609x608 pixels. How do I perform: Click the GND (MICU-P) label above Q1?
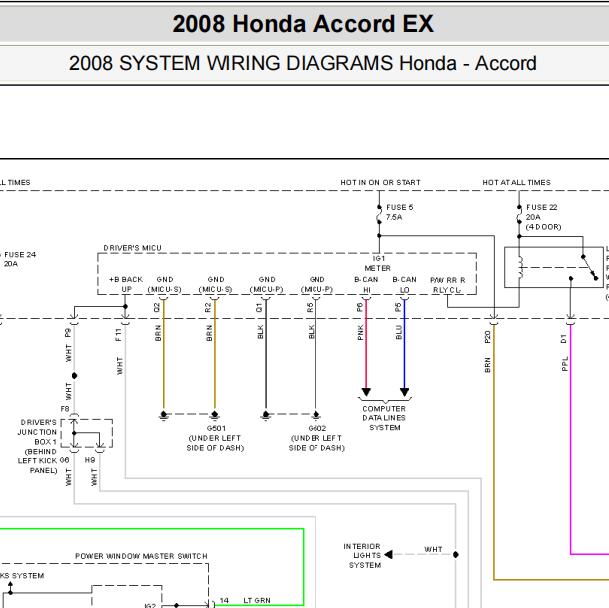266,284
